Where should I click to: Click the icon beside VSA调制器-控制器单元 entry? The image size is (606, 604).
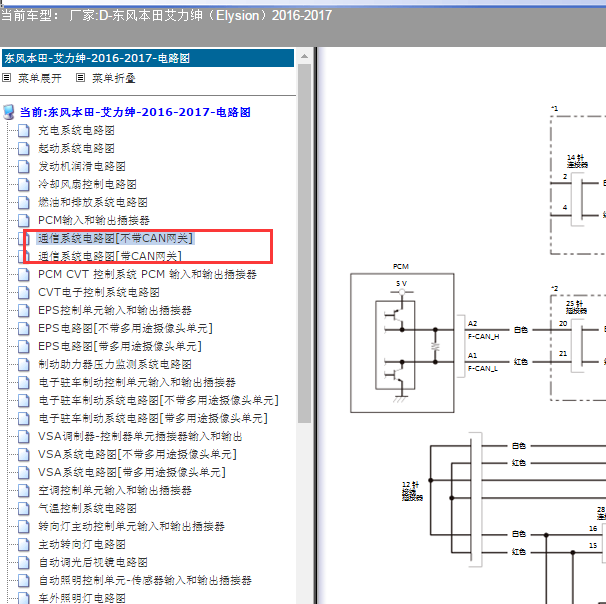tap(24, 436)
